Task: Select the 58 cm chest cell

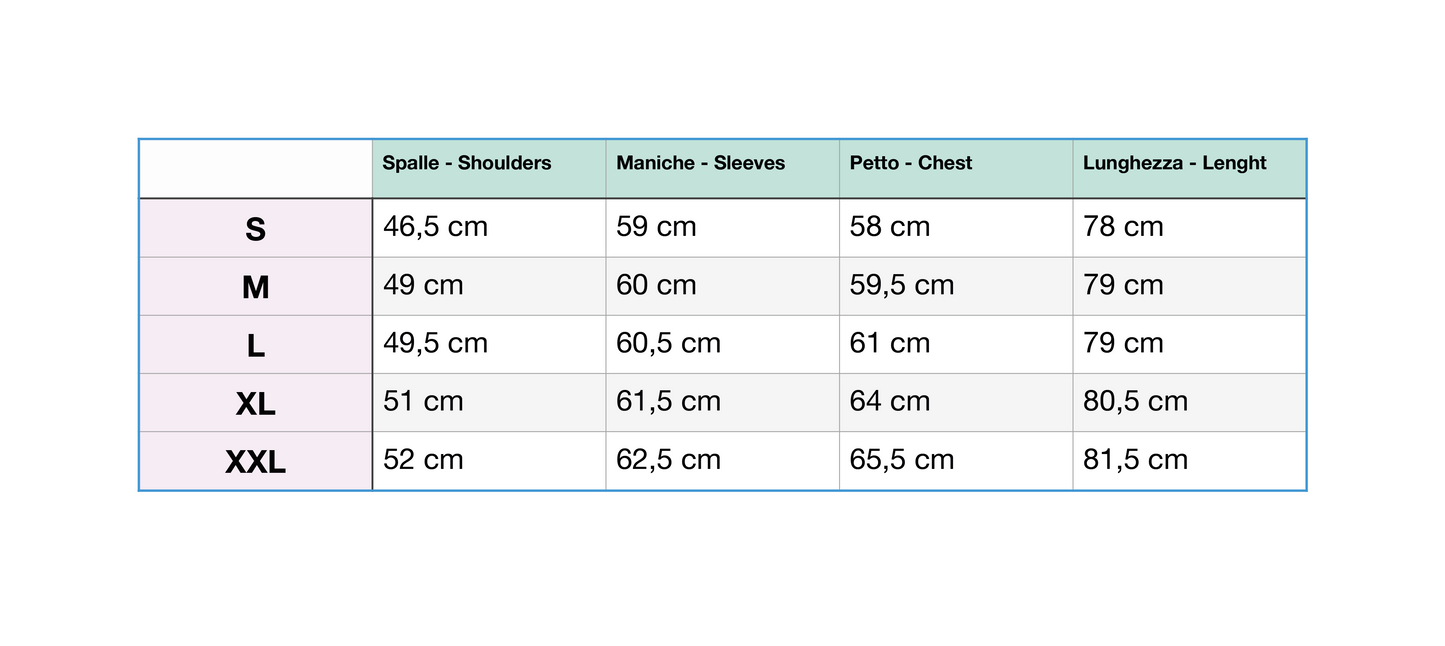Action: (x=890, y=227)
